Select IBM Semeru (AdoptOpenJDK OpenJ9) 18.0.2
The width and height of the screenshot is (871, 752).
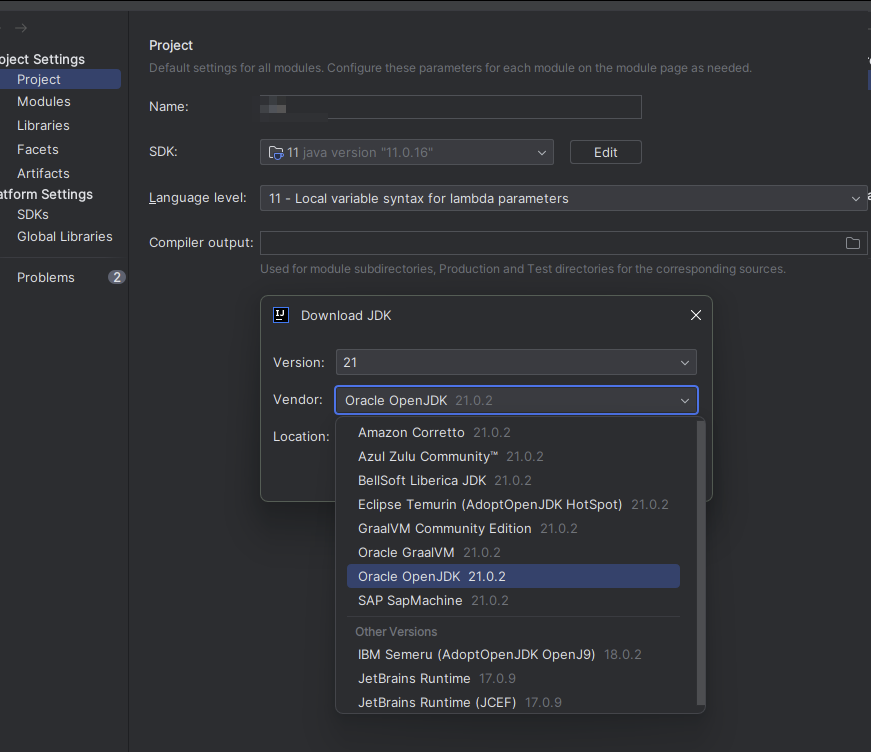[x=513, y=654]
